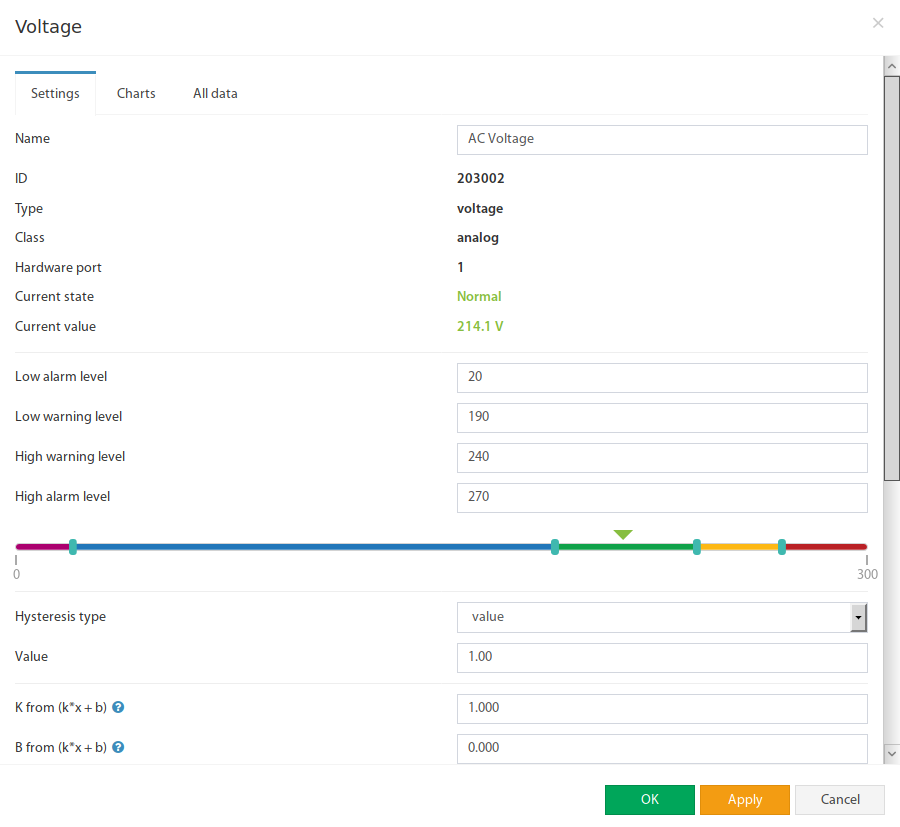900x827 pixels.
Task: Click the Name input field
Action: point(662,140)
